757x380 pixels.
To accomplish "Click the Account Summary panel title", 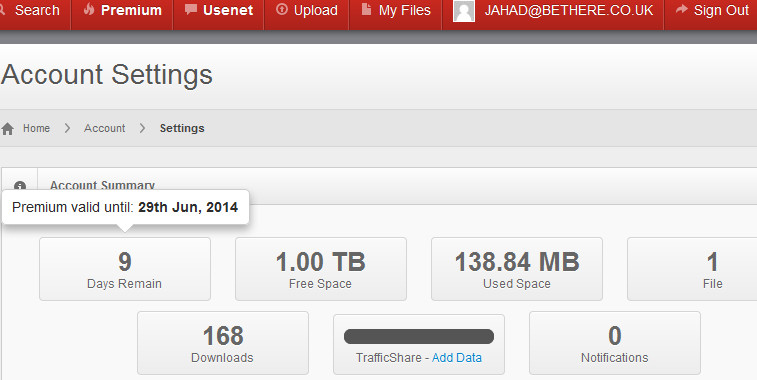I will point(102,185).
